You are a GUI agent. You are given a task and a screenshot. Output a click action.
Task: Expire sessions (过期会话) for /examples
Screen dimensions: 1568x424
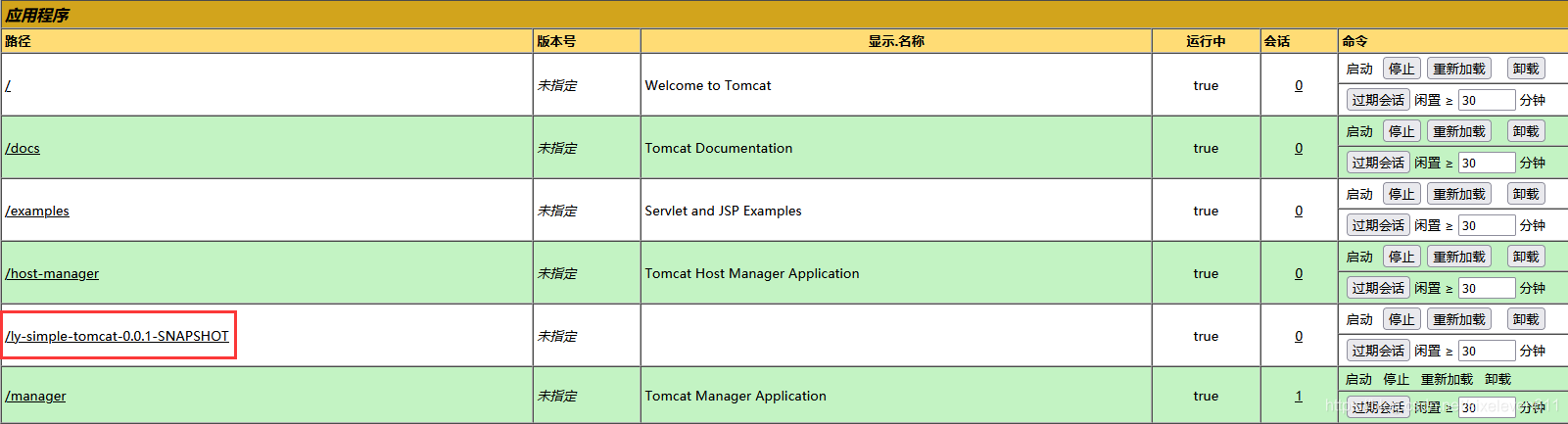tap(1378, 225)
